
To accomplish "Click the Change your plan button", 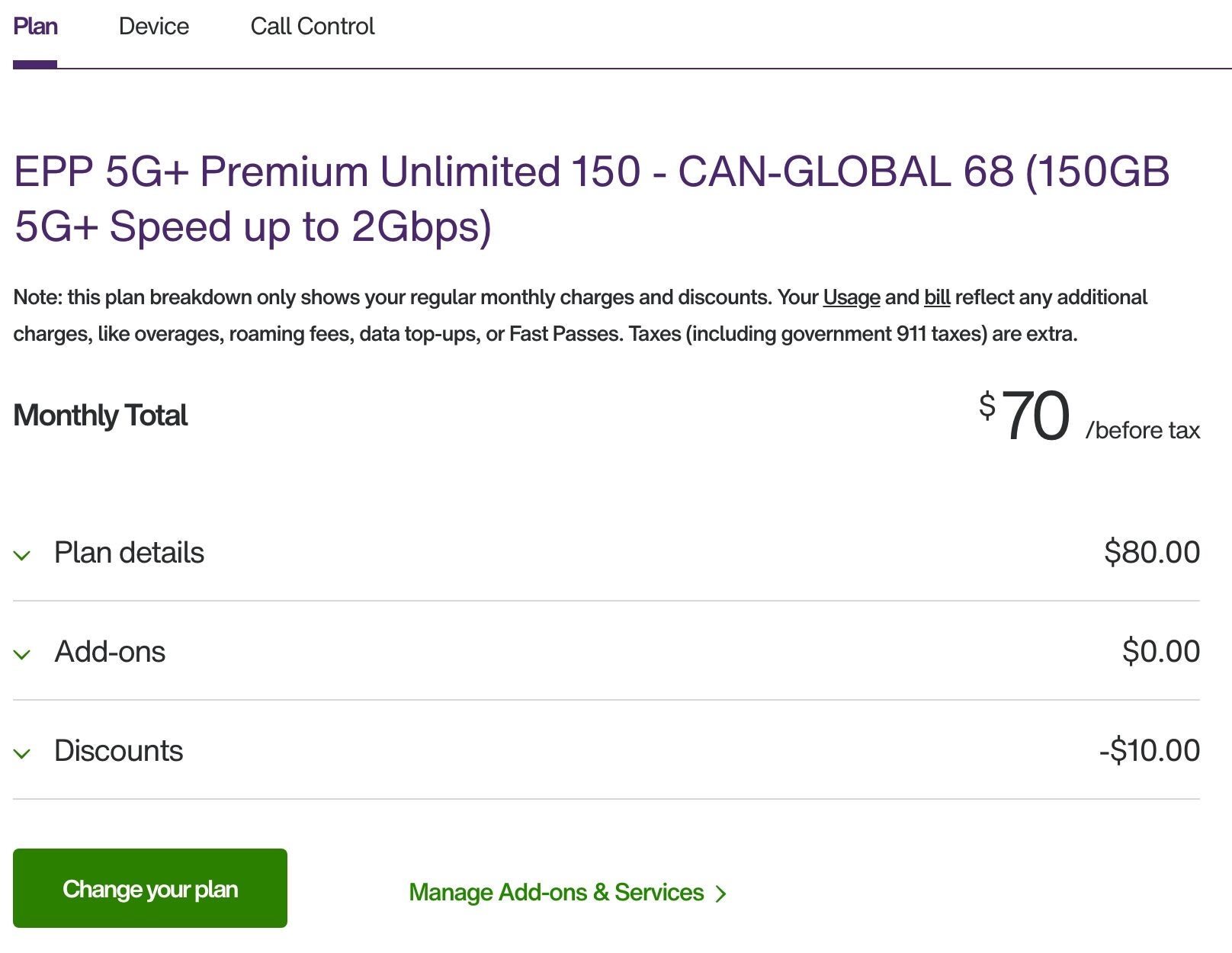I will point(150,887).
